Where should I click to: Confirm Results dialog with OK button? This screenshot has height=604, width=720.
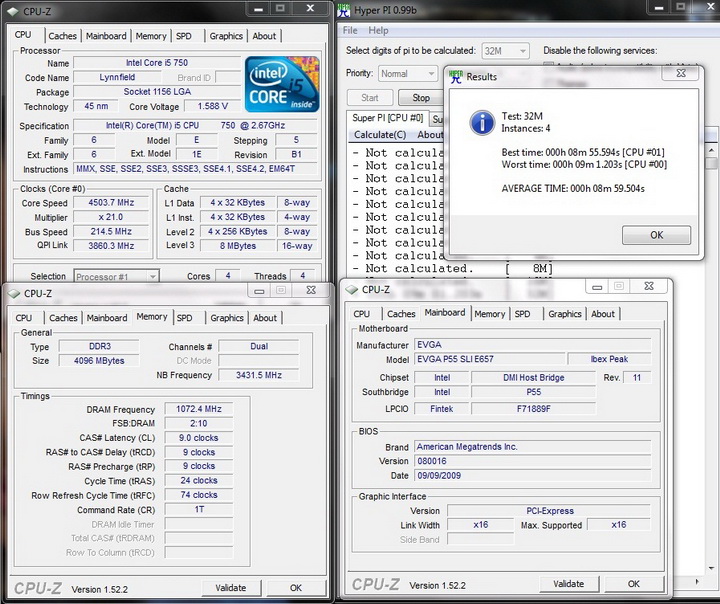point(656,235)
